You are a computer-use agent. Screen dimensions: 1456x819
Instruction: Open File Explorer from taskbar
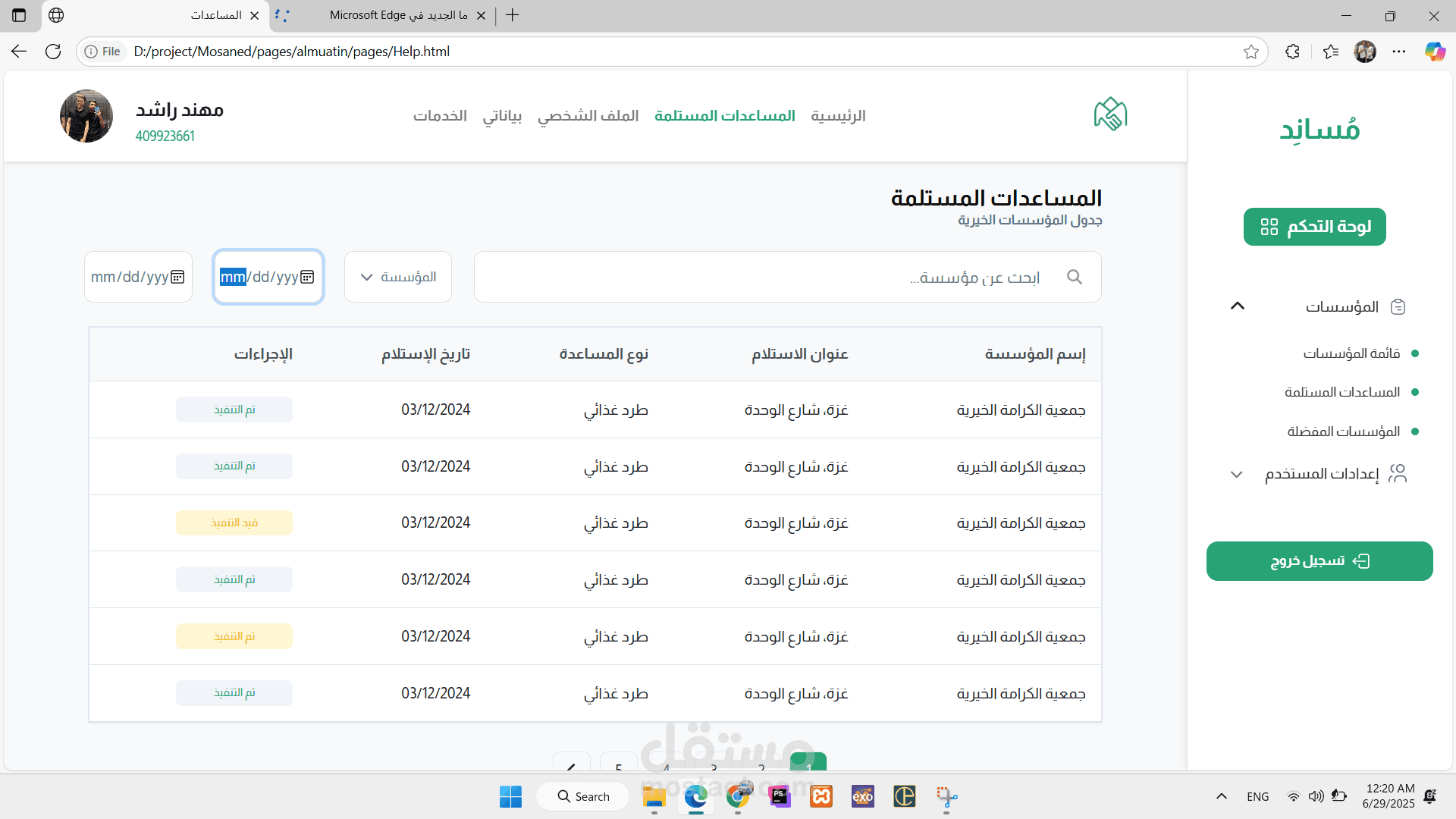point(654,796)
